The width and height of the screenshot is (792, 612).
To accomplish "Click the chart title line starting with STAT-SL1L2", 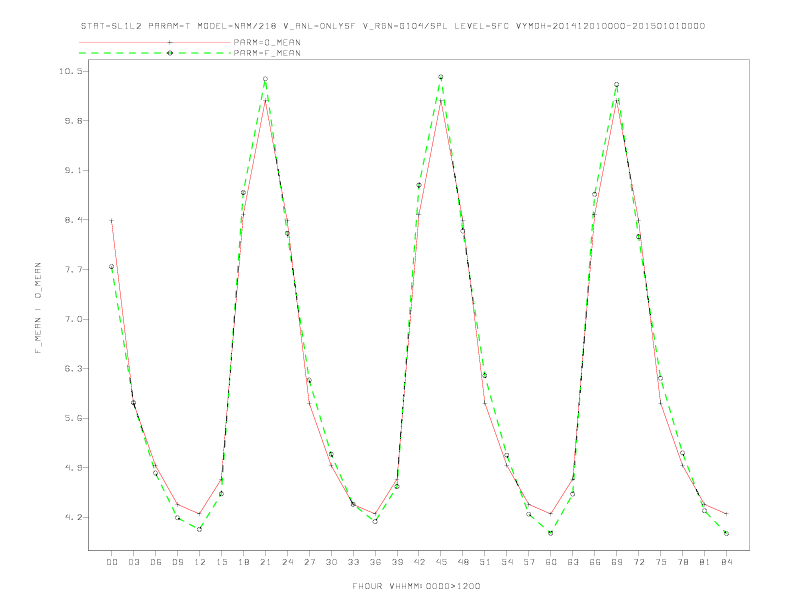I will coord(393,26).
